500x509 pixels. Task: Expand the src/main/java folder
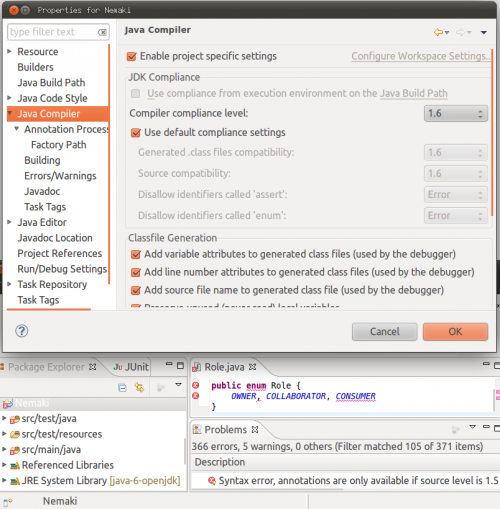click(x=4, y=449)
